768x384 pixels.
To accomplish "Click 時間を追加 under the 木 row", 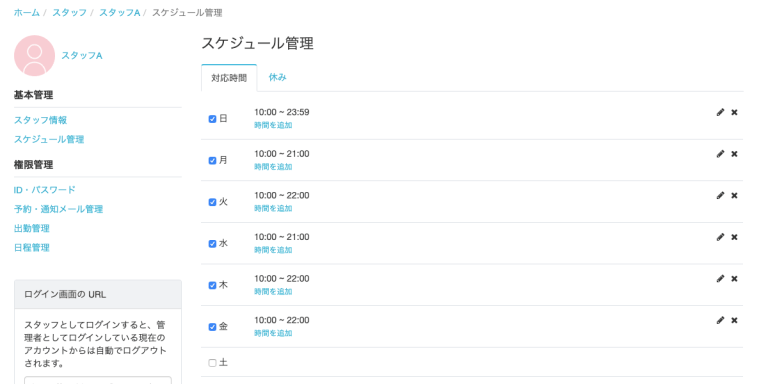I will pos(273,292).
